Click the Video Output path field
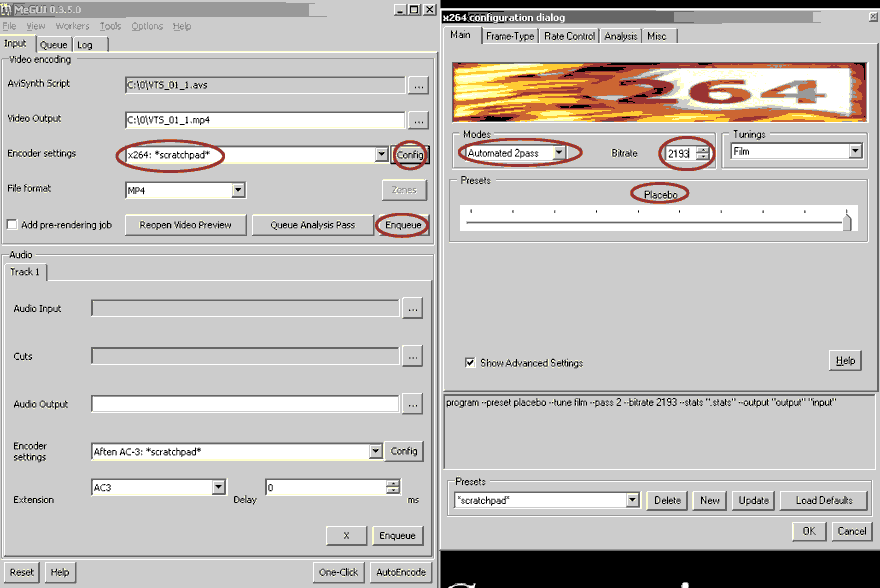Screen dimensions: 880x588 point(265,120)
